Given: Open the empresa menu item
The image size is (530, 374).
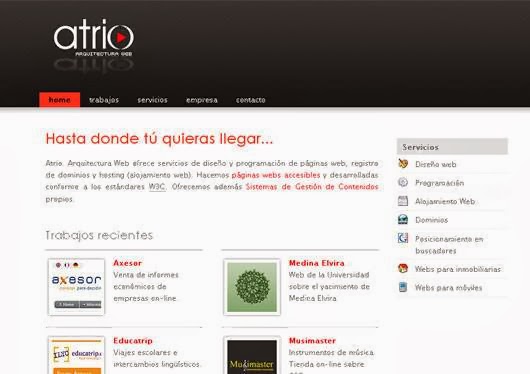Looking at the screenshot, I should (202, 100).
